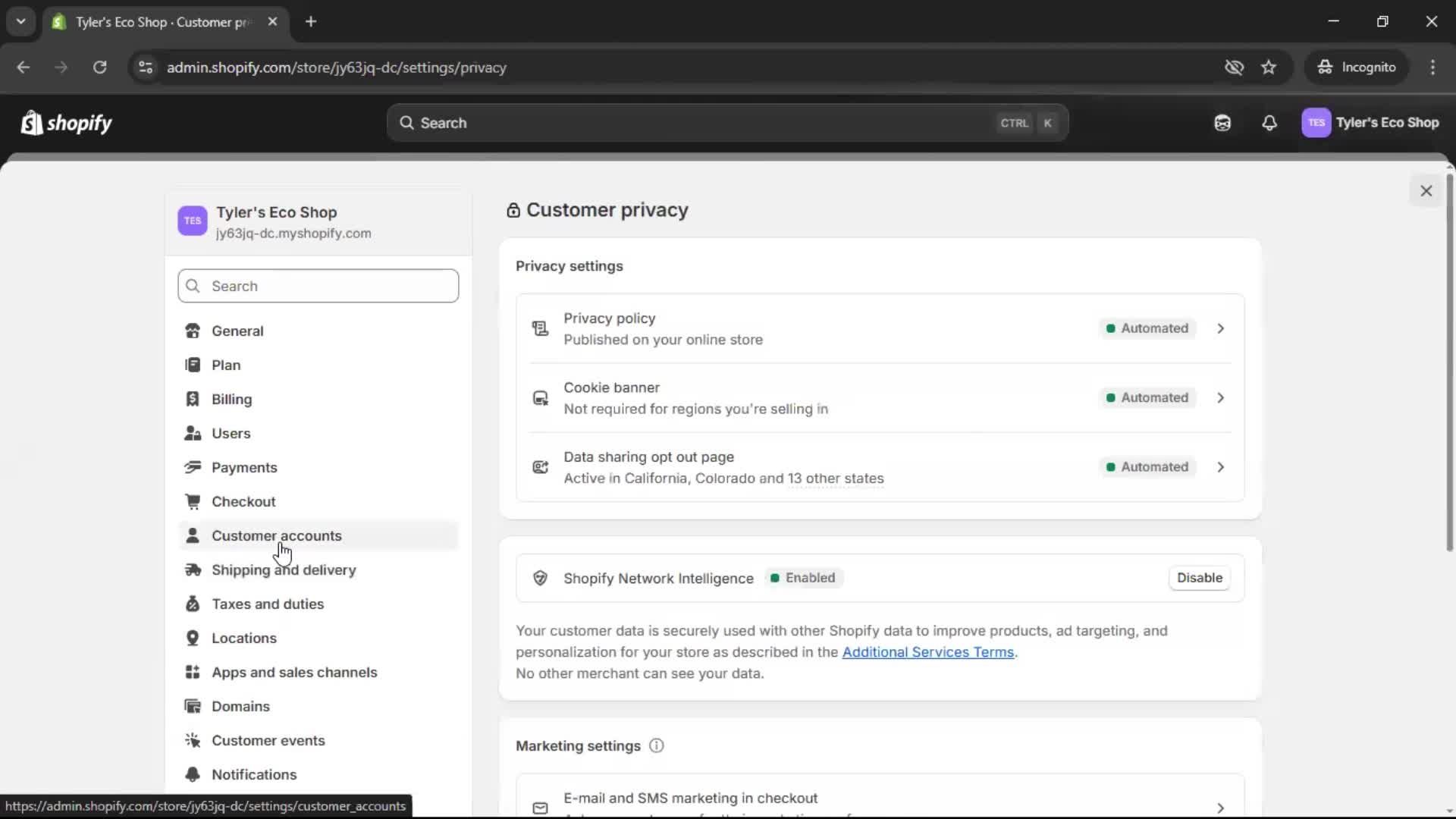Click the Privacy policy document icon
The image size is (1456, 819).
click(540, 328)
